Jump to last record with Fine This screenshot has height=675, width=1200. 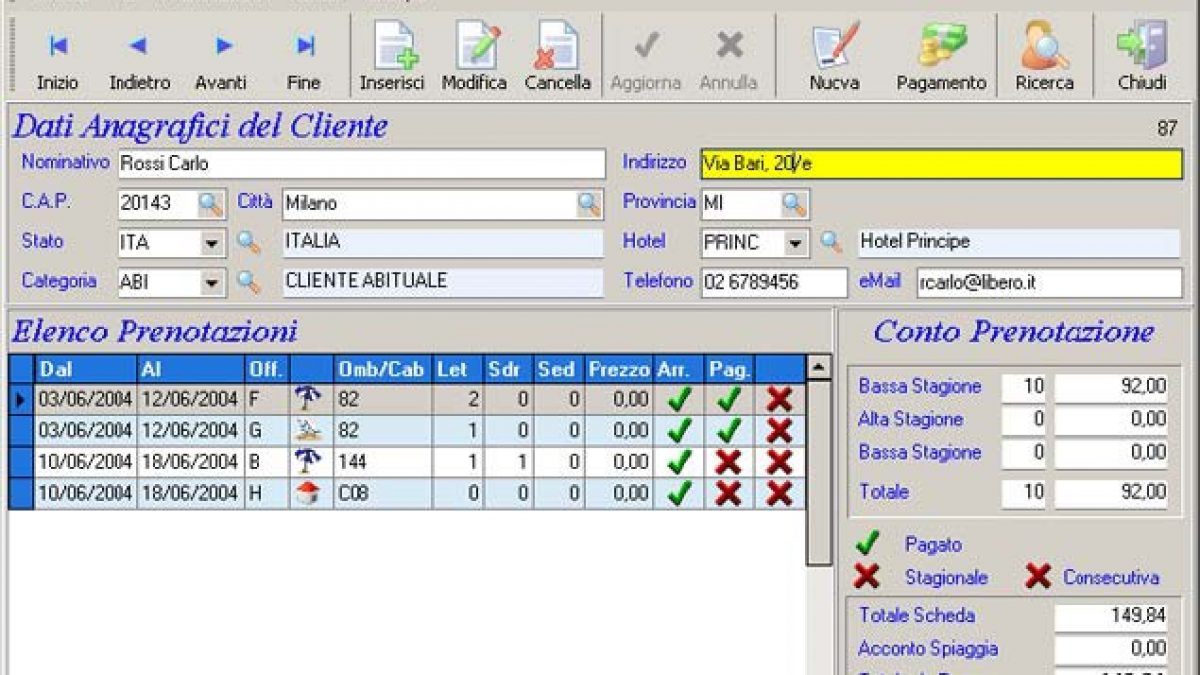pos(304,59)
